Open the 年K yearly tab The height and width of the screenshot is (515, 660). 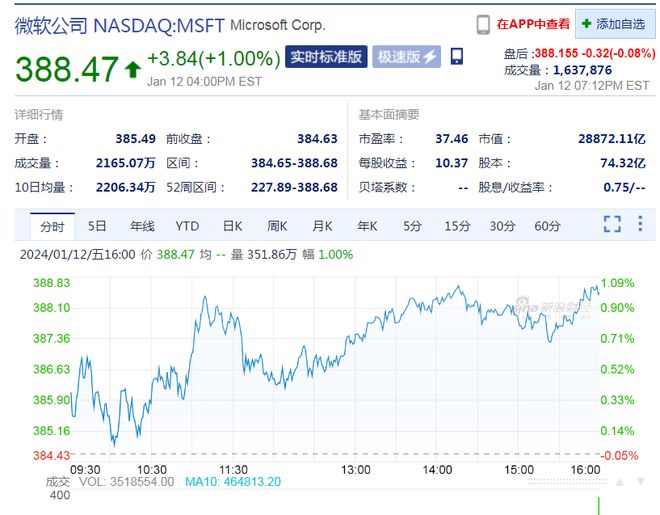coord(367,226)
